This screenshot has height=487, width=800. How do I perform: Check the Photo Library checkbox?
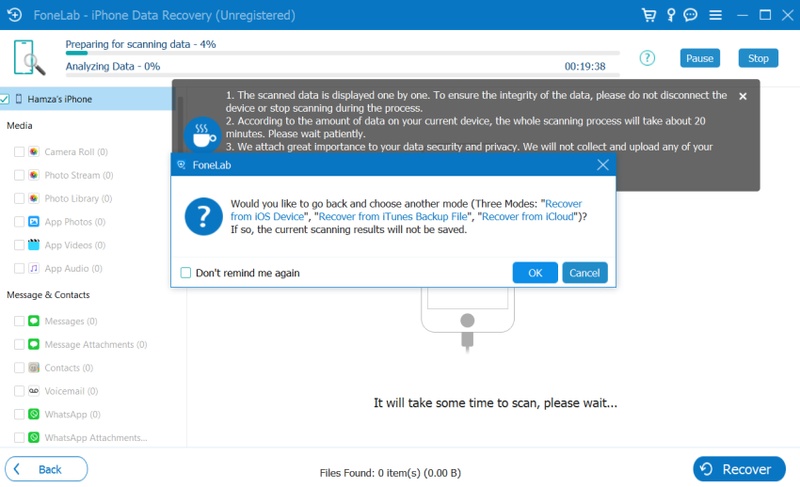[19, 198]
